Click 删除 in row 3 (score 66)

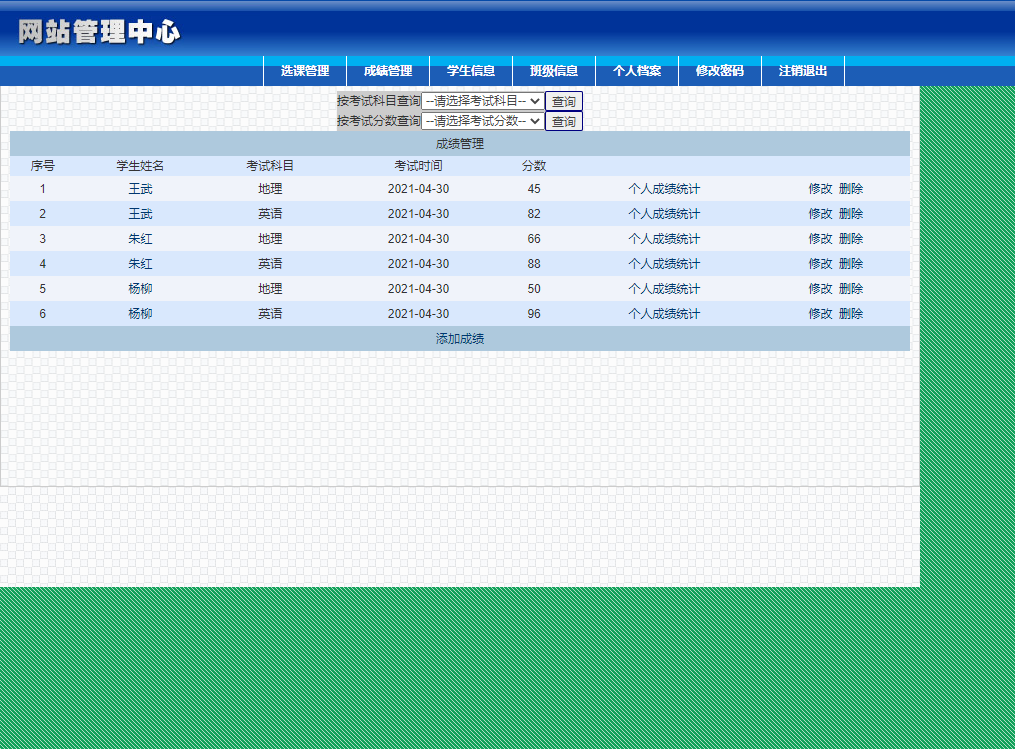851,239
